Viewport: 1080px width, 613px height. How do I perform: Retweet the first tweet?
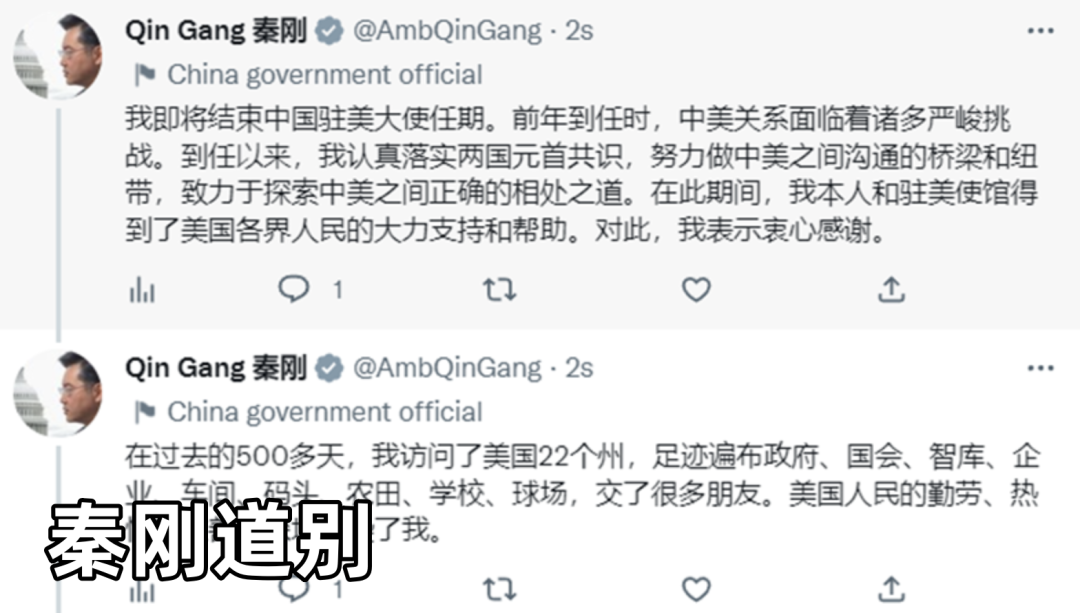pyautogui.click(x=499, y=289)
